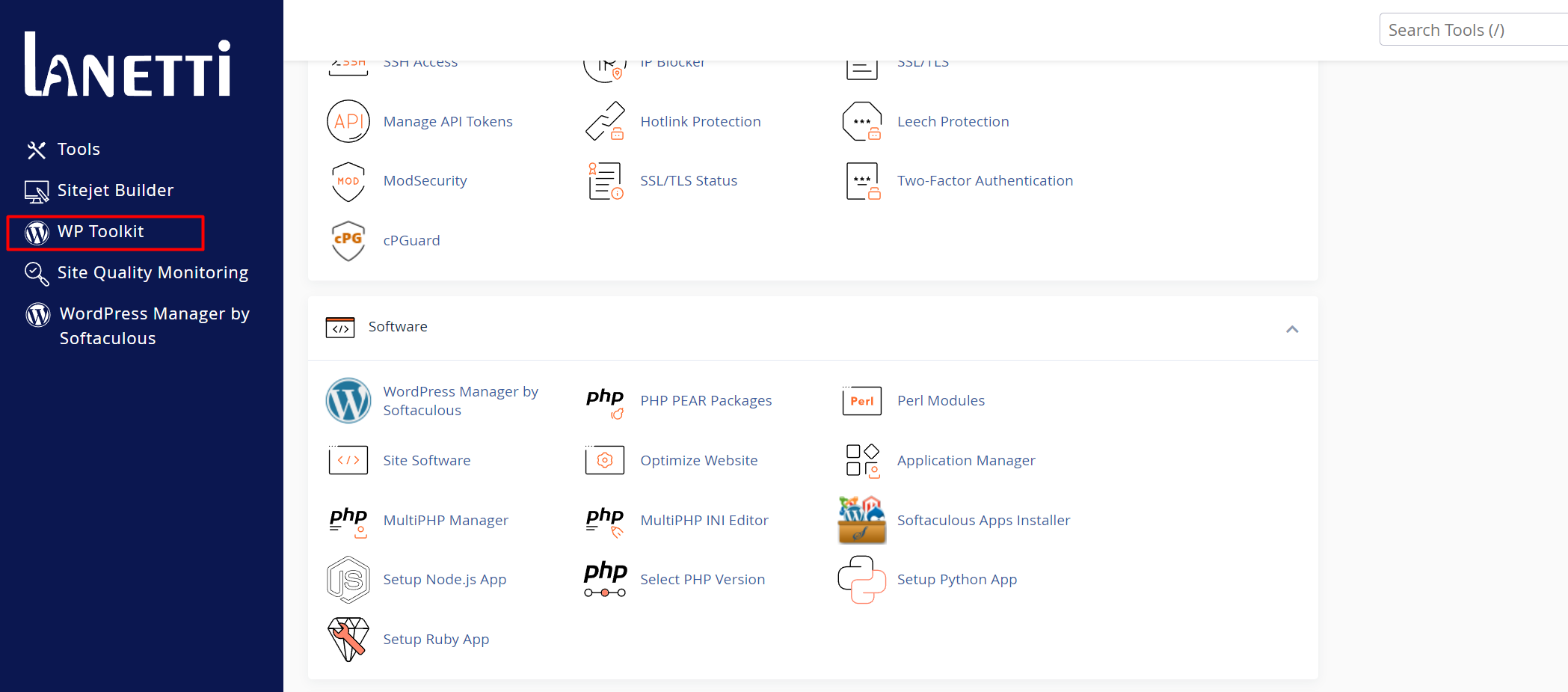This screenshot has height=692, width=1568.
Task: Open the Select PHP Version link
Action: click(702, 580)
